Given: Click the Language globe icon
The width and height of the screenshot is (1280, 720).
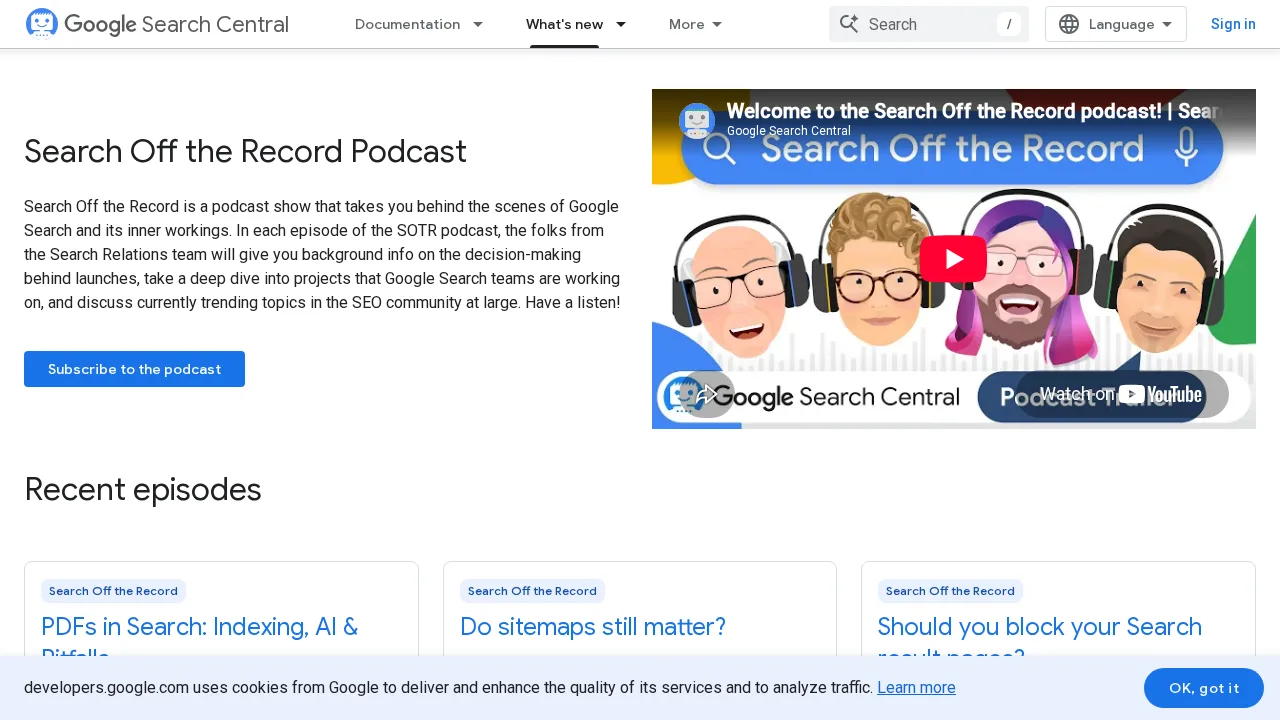Looking at the screenshot, I should click(x=1069, y=24).
